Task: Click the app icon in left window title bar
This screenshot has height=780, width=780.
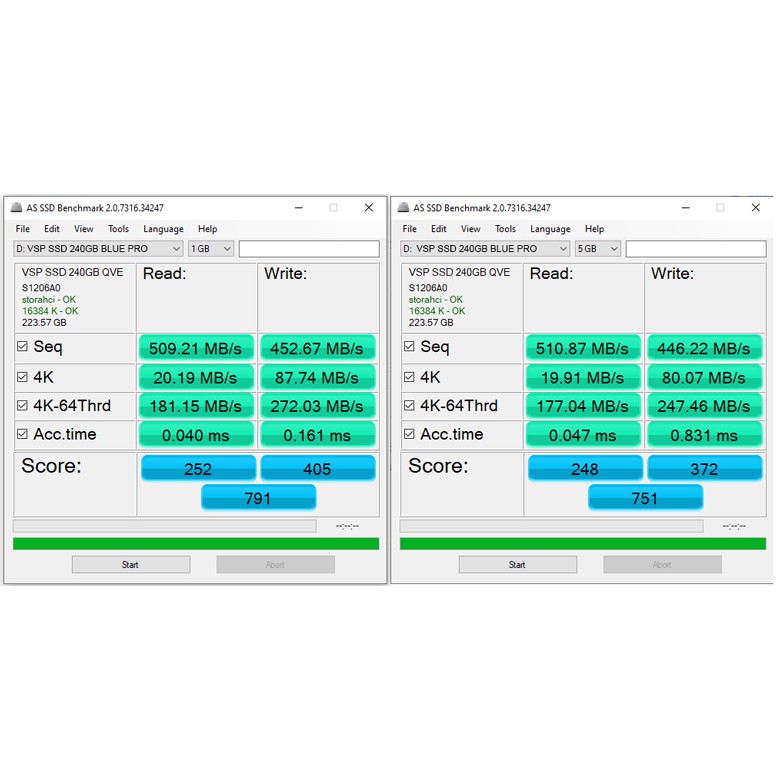Action: [x=16, y=208]
